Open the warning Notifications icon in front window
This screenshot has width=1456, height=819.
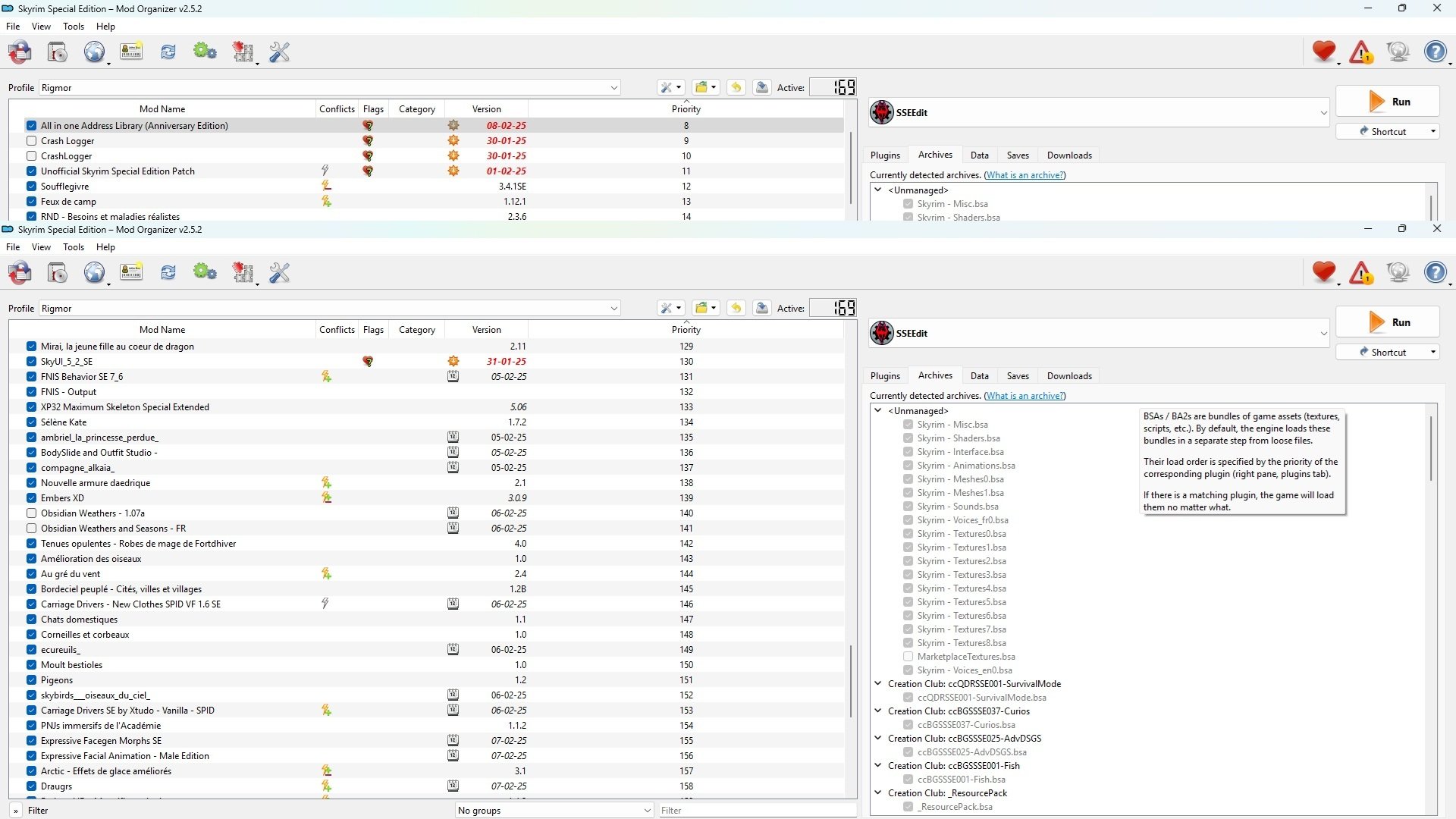1361,272
